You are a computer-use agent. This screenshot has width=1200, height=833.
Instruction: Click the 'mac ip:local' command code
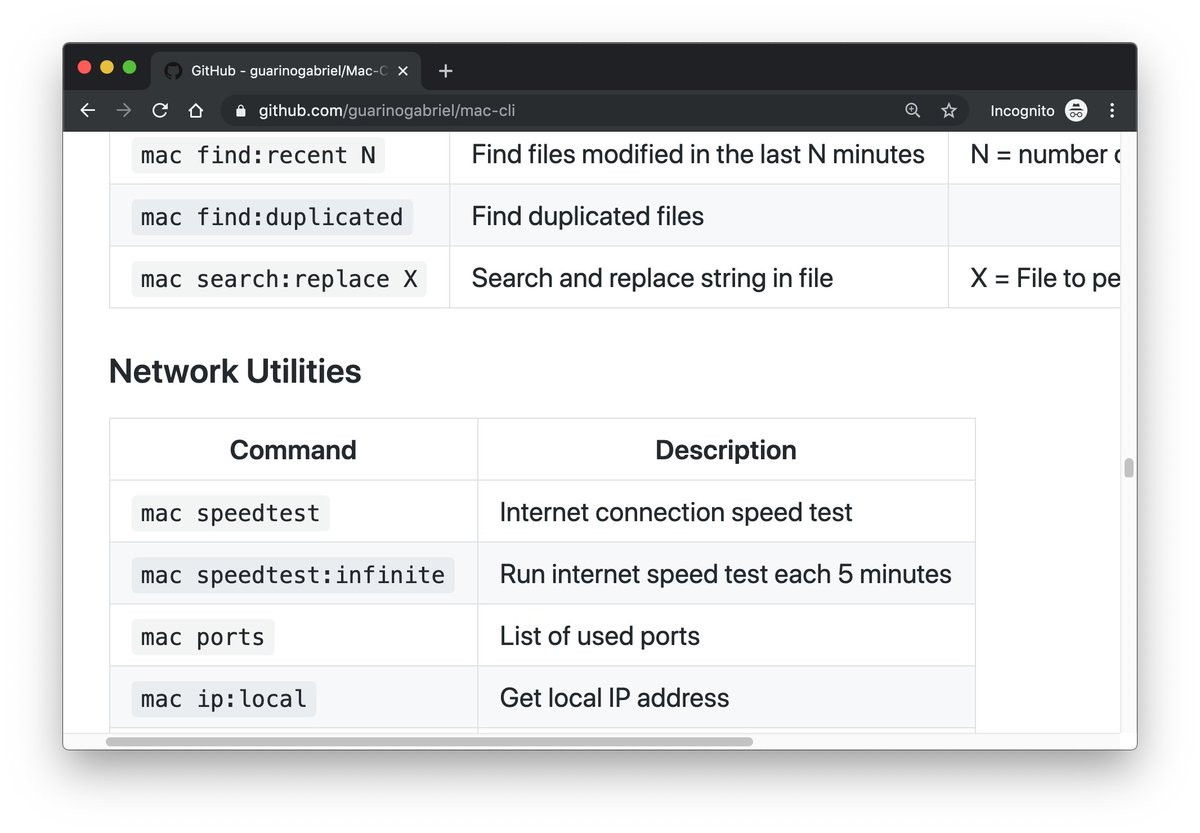(224, 699)
